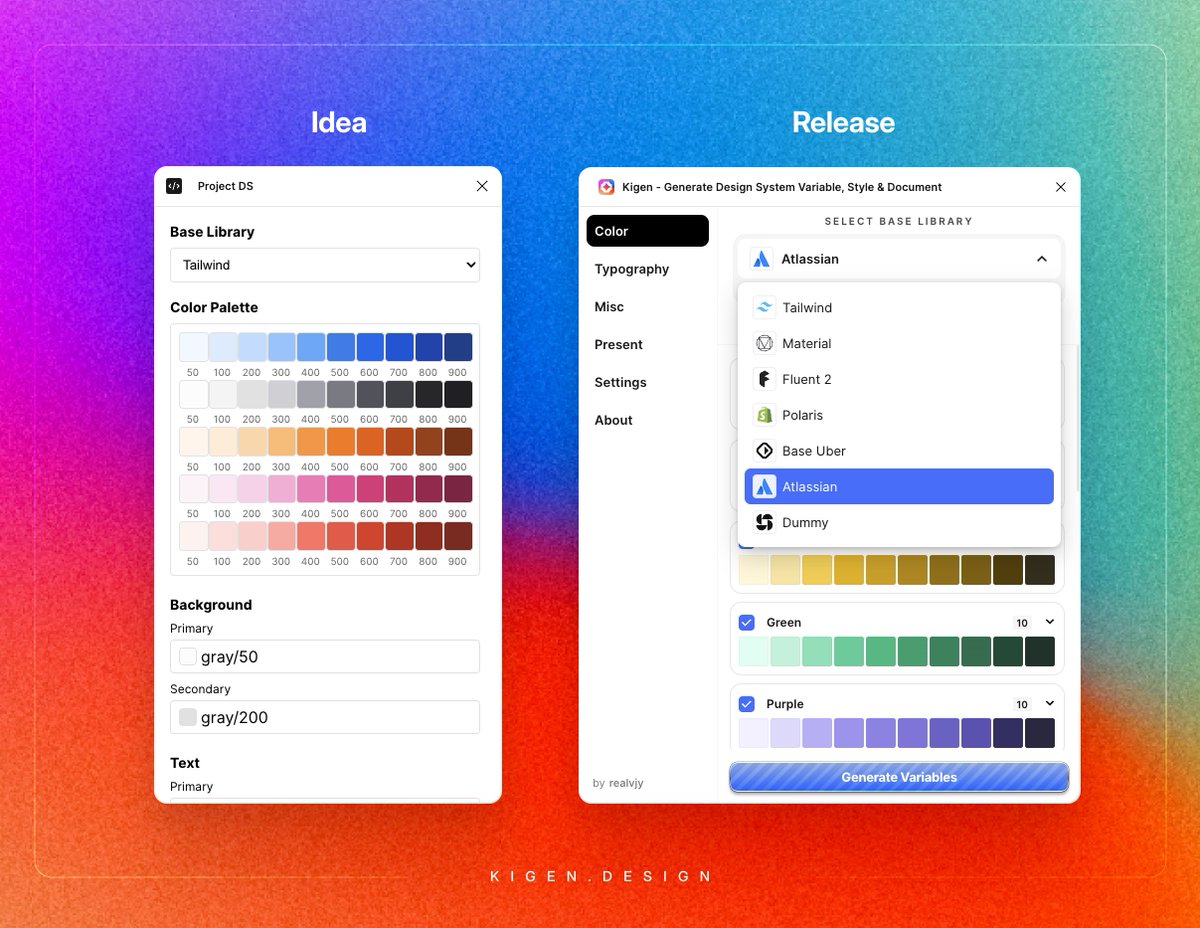This screenshot has width=1200, height=928.
Task: Choose Base Uber from the library list
Action: (x=899, y=451)
